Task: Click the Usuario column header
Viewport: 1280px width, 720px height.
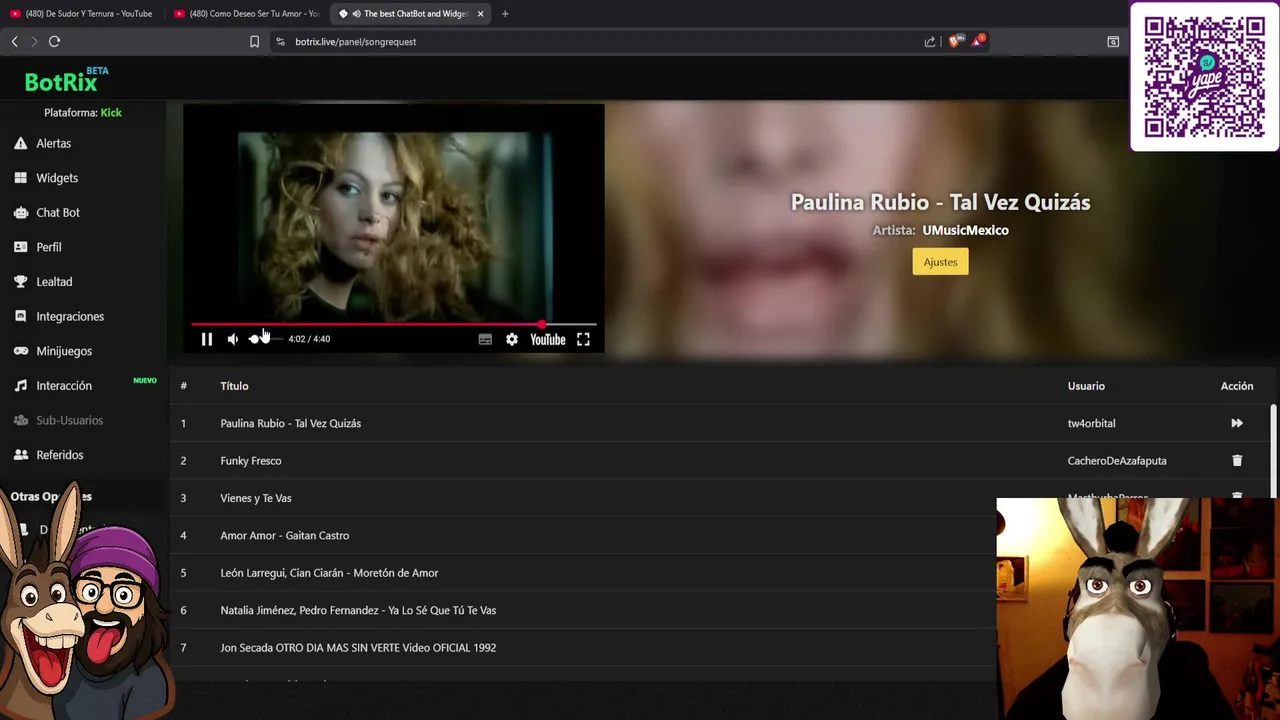Action: (1086, 386)
